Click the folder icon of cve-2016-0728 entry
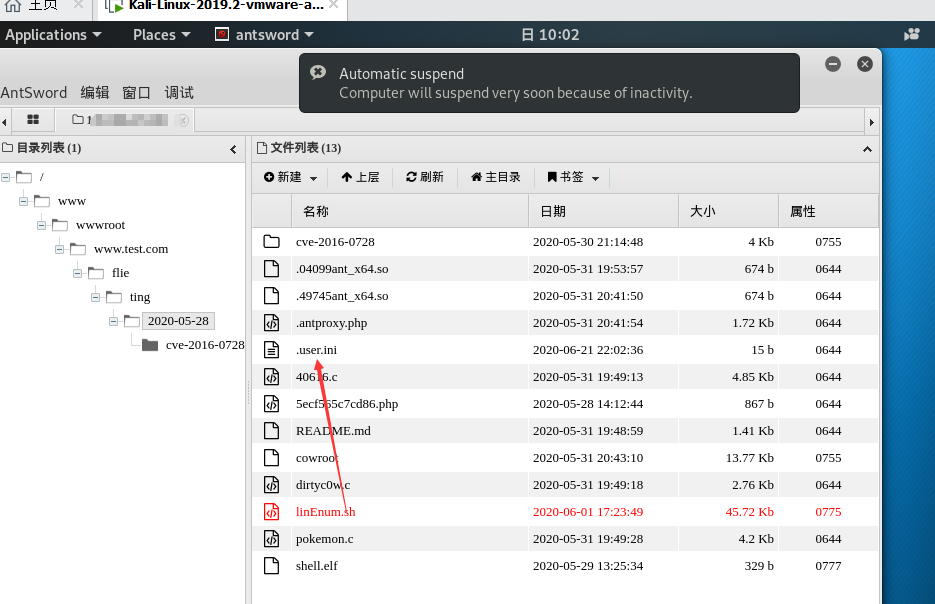 click(271, 241)
